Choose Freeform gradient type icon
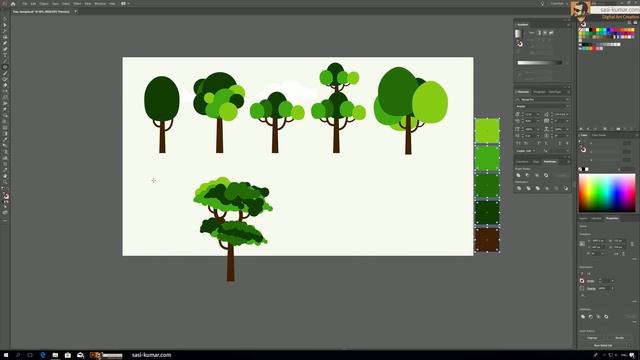 tap(551, 33)
